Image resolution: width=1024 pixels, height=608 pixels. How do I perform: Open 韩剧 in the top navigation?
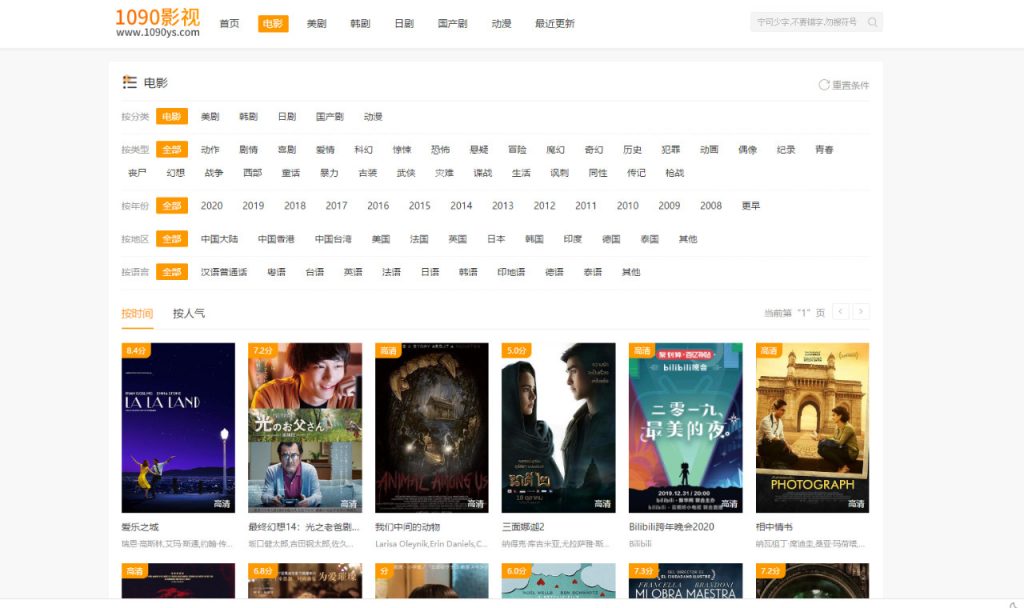(360, 24)
